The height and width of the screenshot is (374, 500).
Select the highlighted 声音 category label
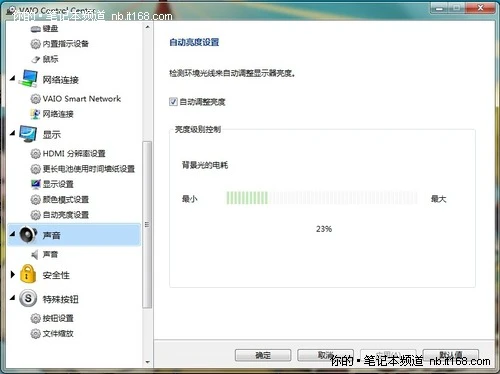tap(52, 235)
